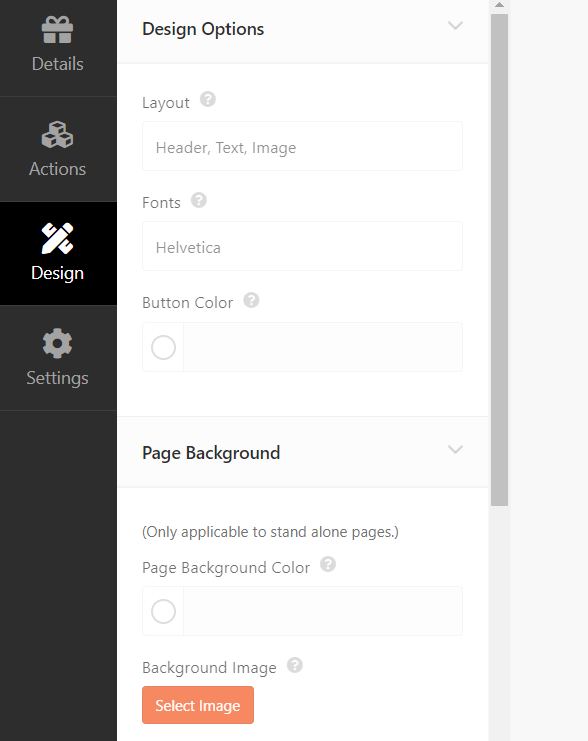
Task: Open the Layout dropdown showing Header, Text, Image
Action: (303, 146)
